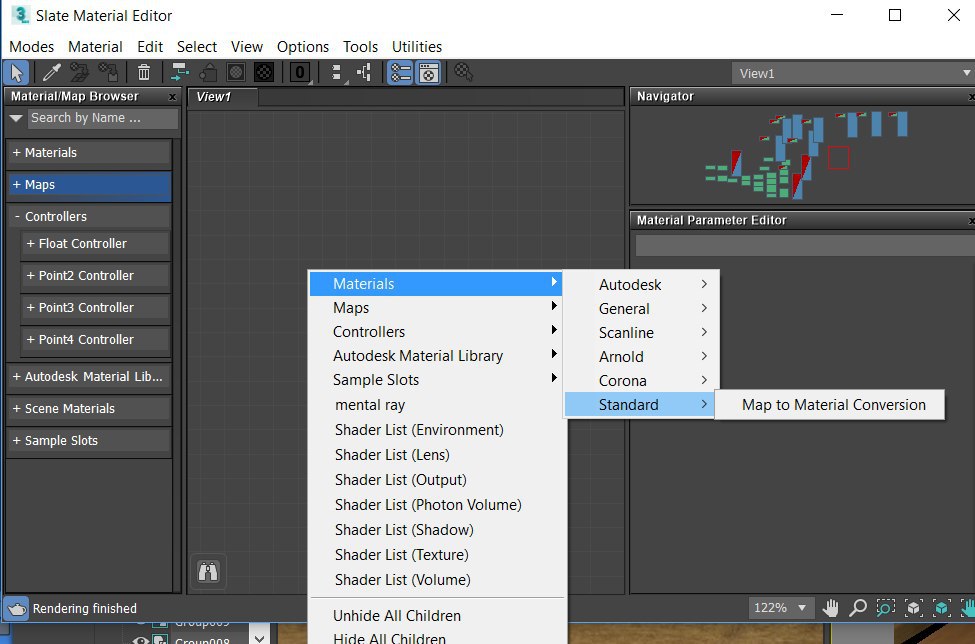Select the Zoom Region Tool icon

(x=885, y=608)
